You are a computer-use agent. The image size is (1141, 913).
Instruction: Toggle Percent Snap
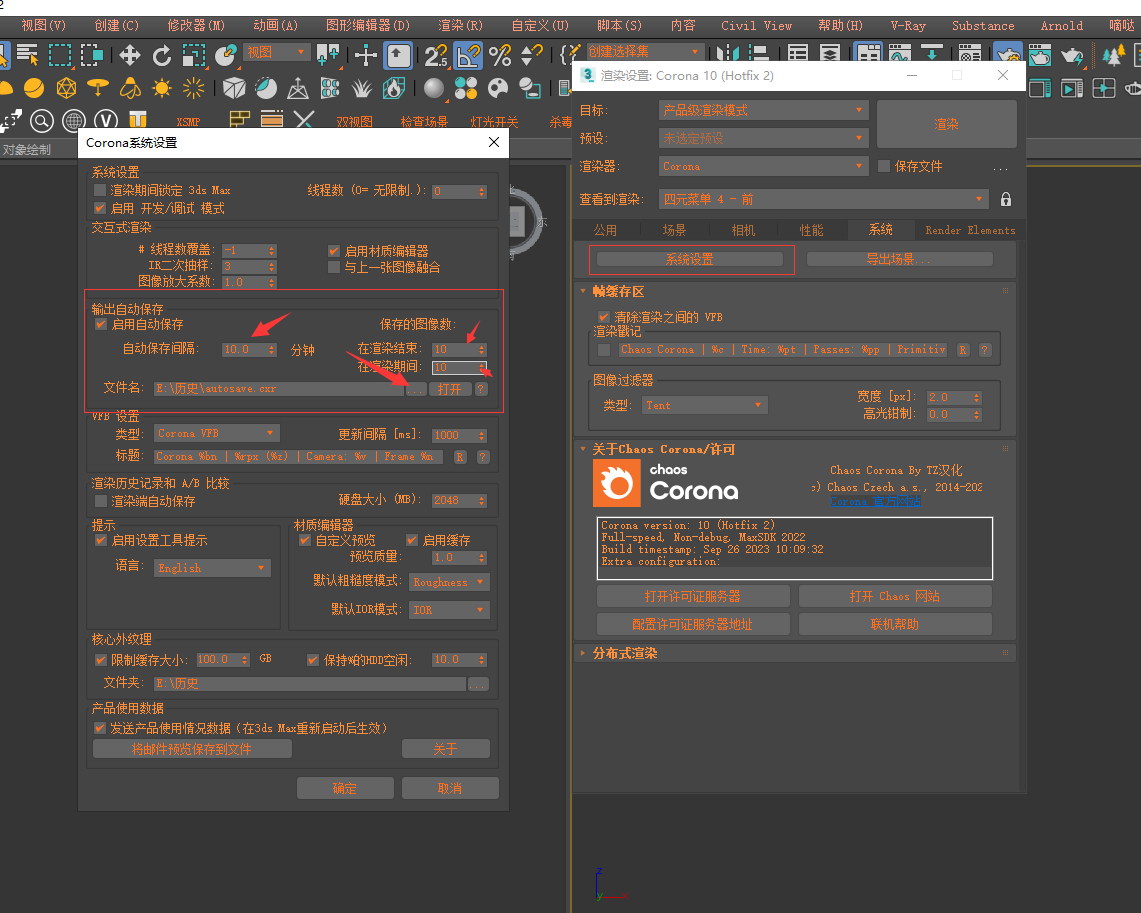(x=500, y=55)
